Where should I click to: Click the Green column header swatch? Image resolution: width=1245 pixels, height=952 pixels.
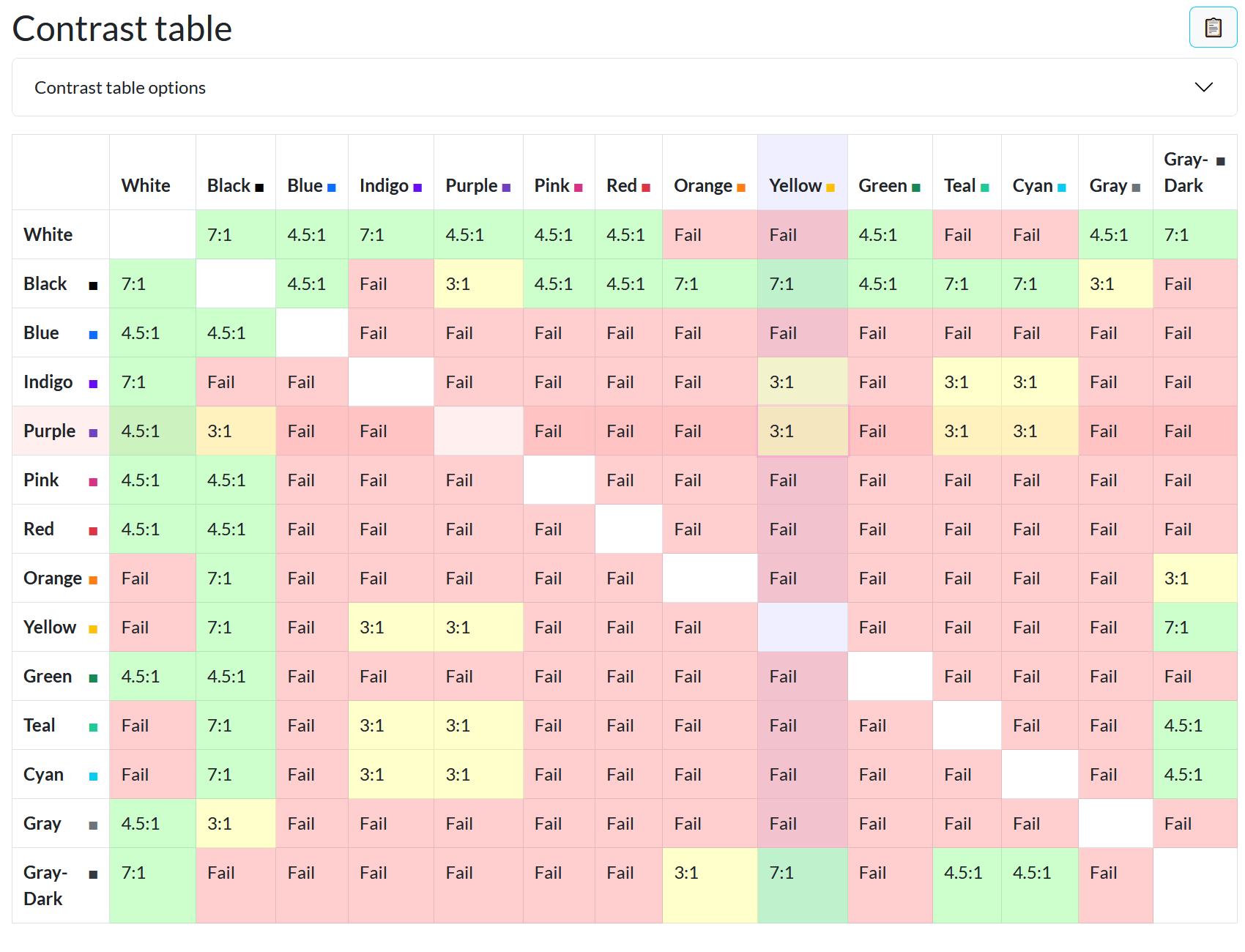pyautogui.click(x=916, y=187)
